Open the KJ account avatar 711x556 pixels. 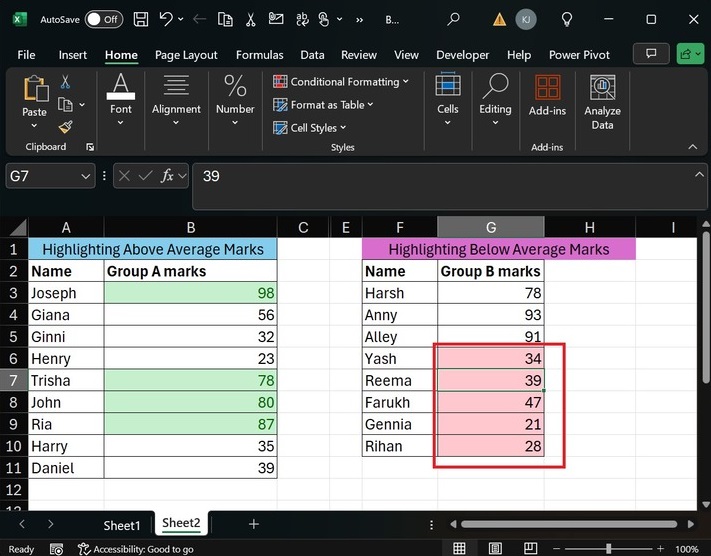pyautogui.click(x=526, y=20)
